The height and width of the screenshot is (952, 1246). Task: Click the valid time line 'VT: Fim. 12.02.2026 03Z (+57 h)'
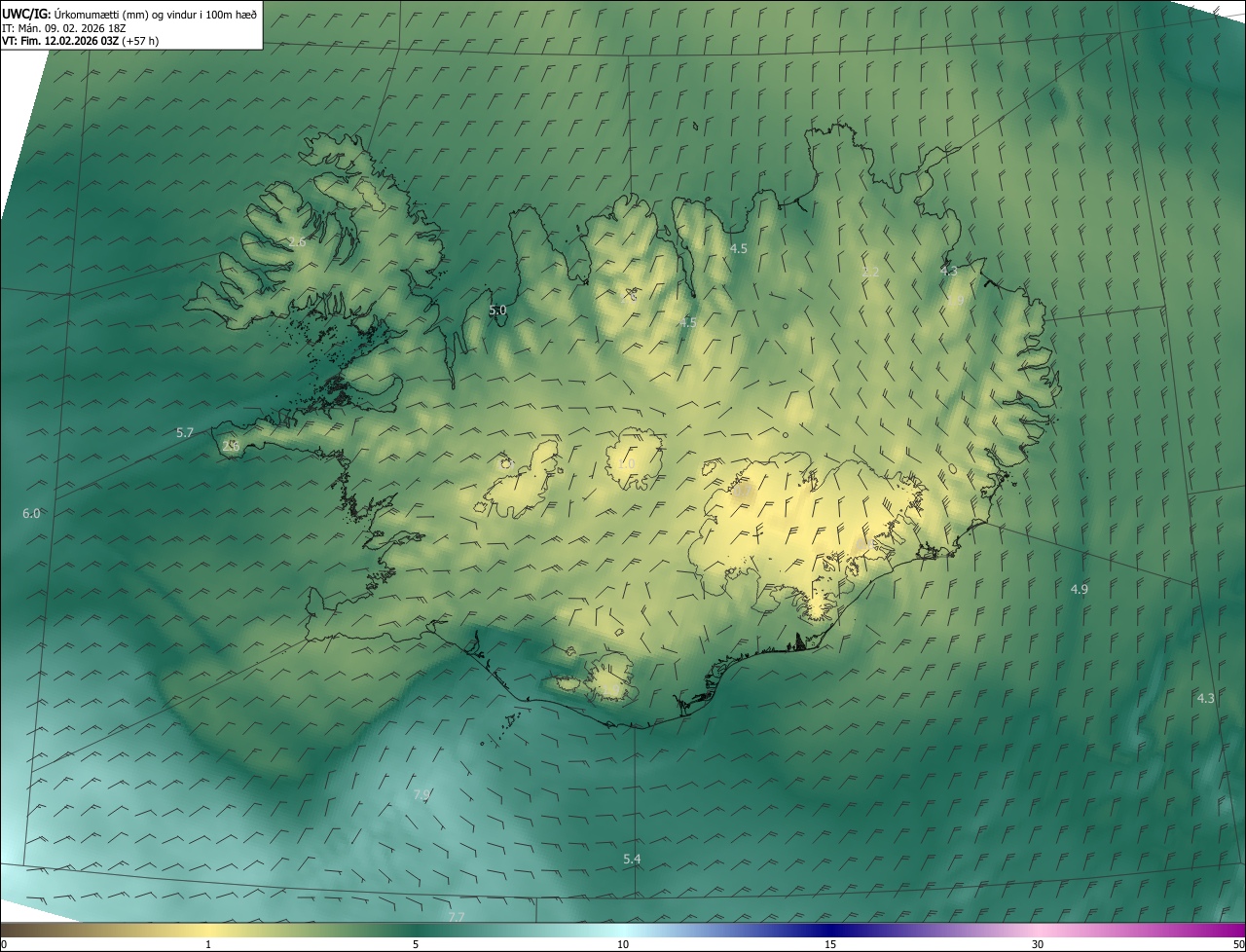pyautogui.click(x=80, y=41)
